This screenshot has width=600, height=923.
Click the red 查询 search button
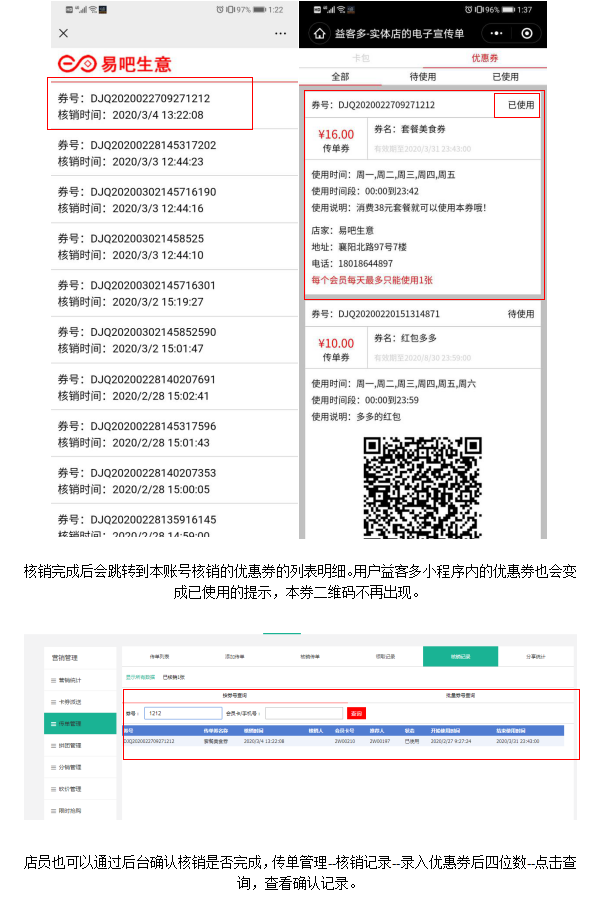(x=356, y=713)
